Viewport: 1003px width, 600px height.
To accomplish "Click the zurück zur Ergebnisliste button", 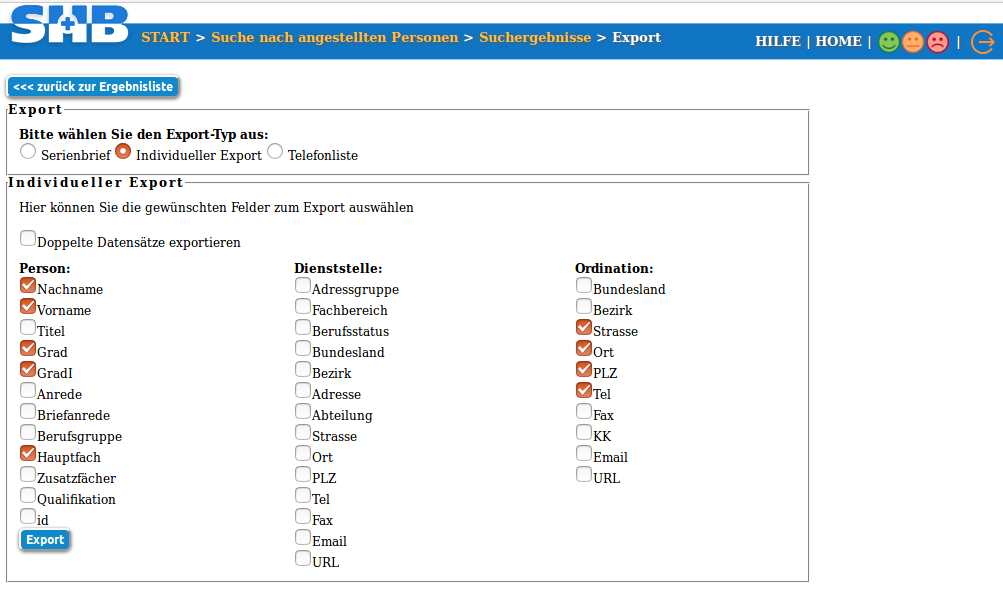I will [x=92, y=86].
